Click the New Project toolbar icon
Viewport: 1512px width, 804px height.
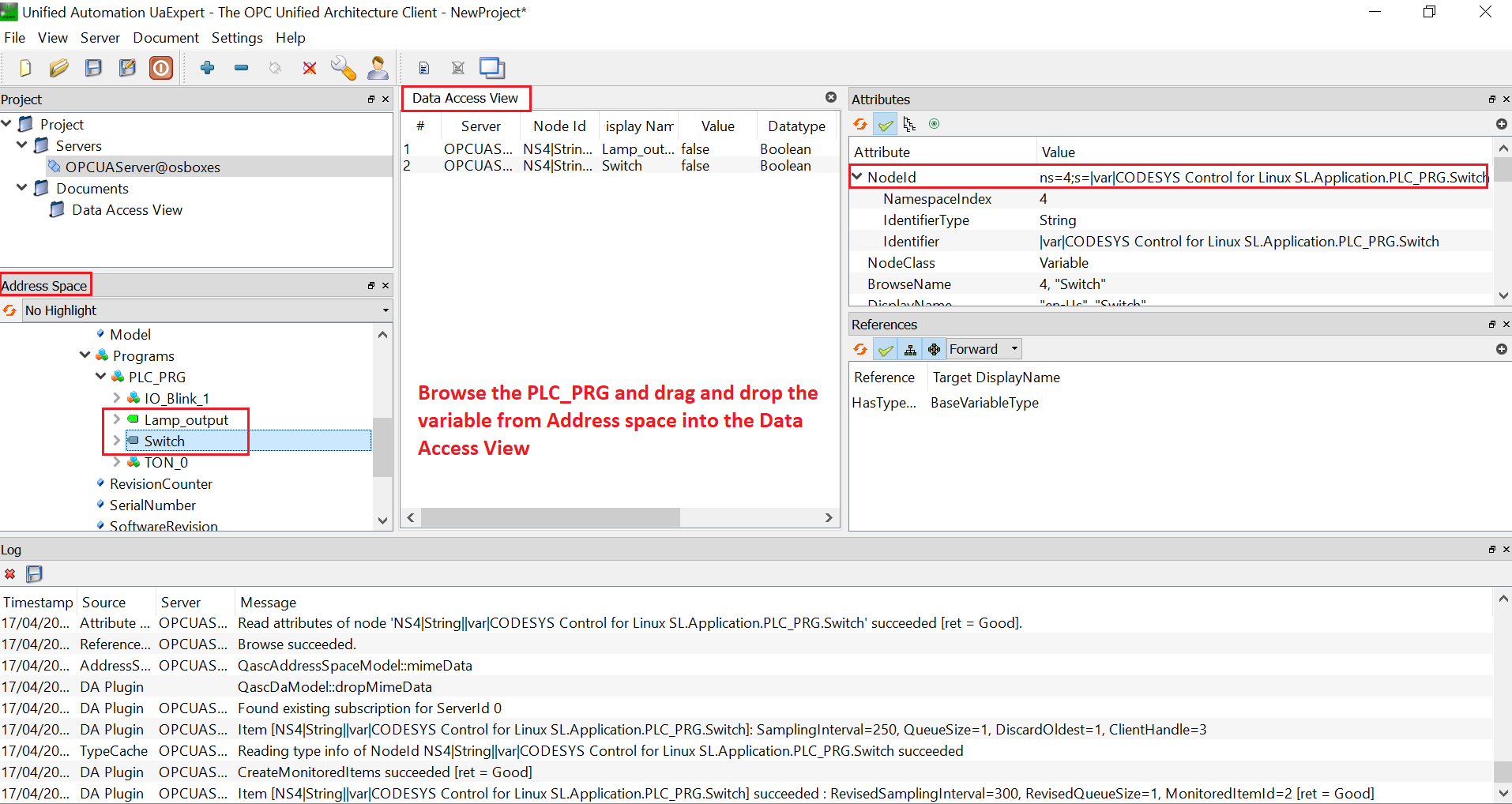(25, 68)
